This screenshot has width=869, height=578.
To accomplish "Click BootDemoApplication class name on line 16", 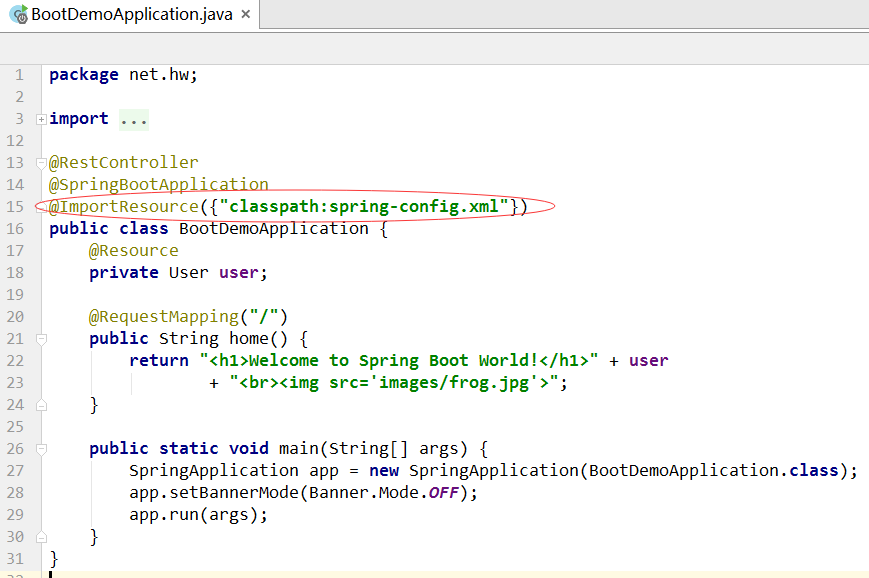I will (x=274, y=229).
